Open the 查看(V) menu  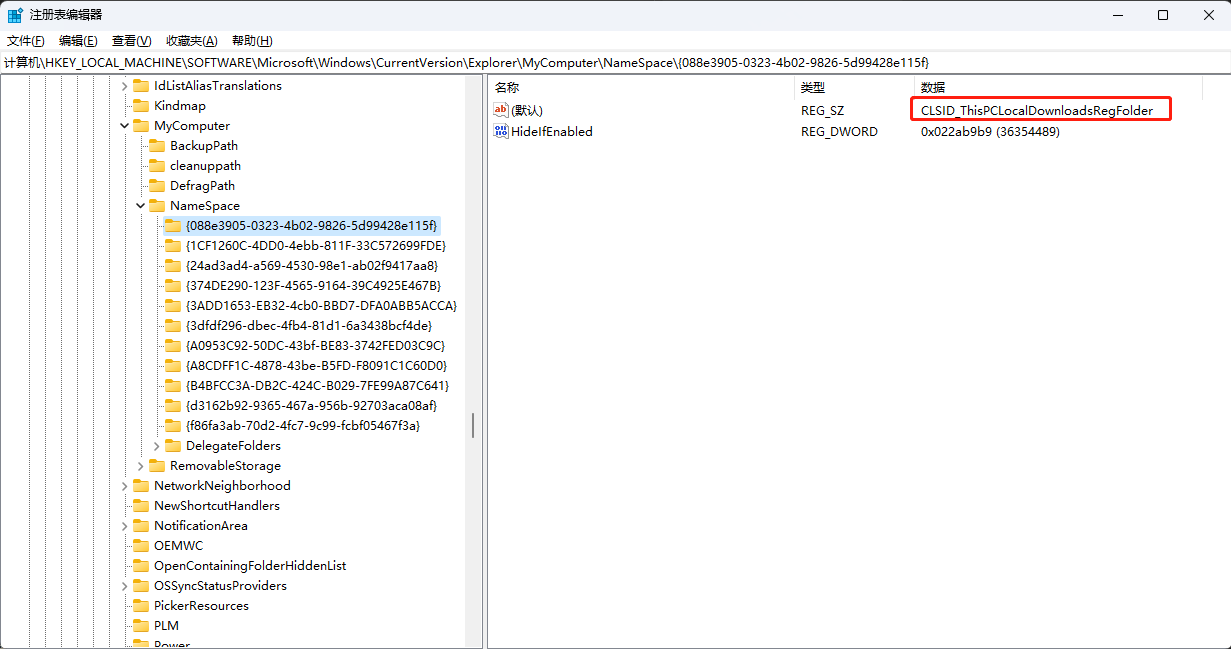(x=131, y=41)
